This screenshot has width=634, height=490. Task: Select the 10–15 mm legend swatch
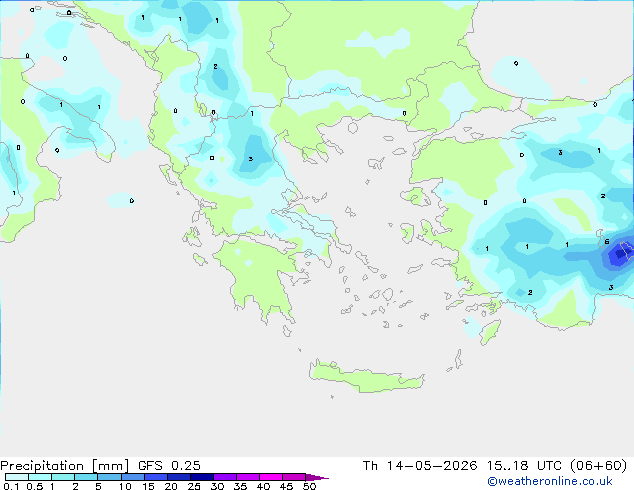[133, 477]
